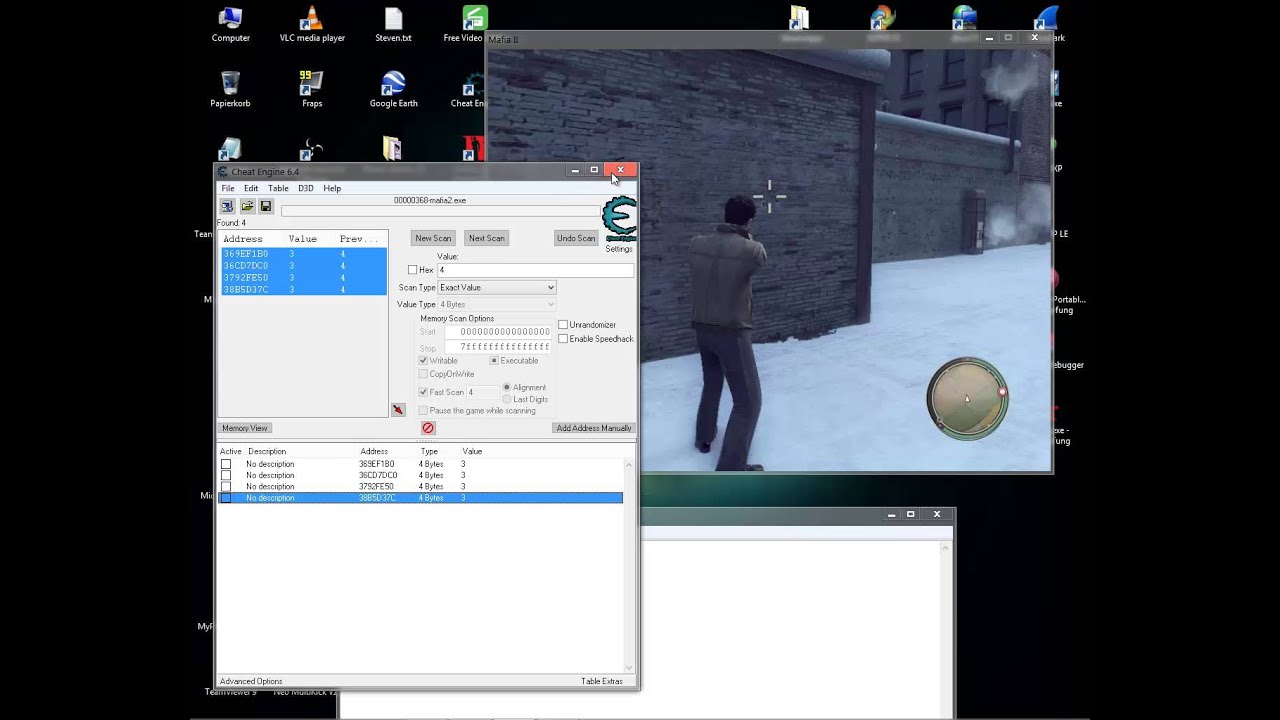Click the Stop address field
1280x720 pixels.
[497, 347]
